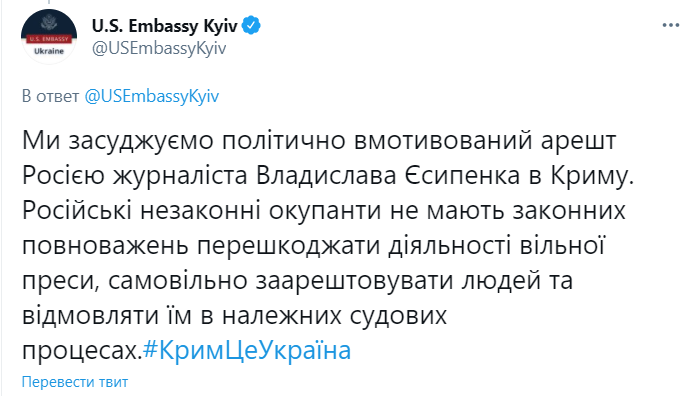
Task: Click the word 'процесах.' before the hashtag
Action: [x=82, y=351]
